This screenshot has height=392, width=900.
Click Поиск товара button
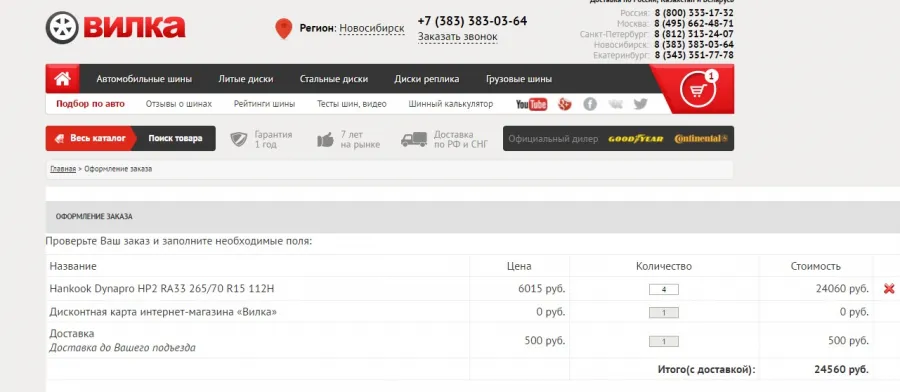[x=175, y=138]
